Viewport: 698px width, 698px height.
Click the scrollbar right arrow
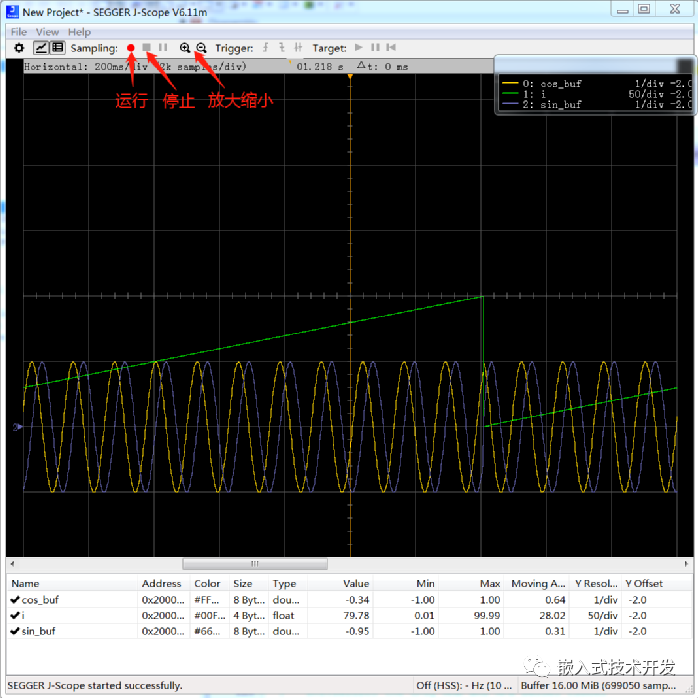click(686, 564)
